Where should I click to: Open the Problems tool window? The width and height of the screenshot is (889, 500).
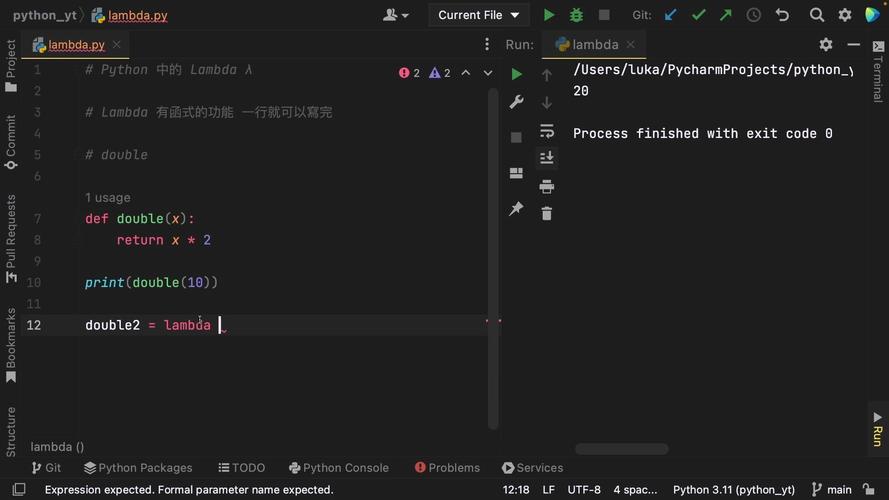tap(447, 468)
